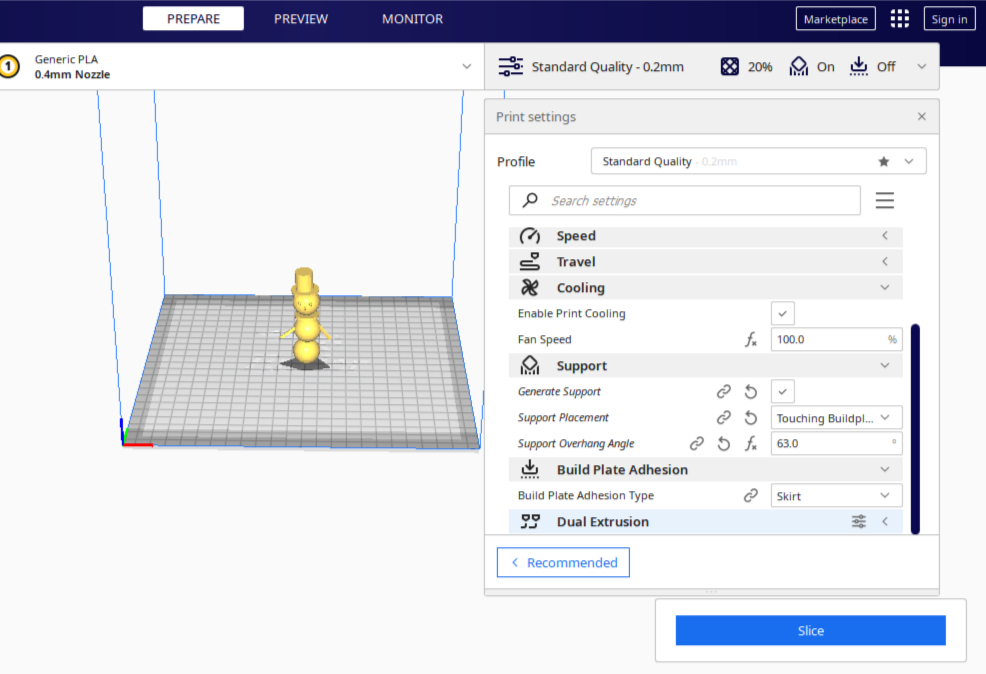986x674 pixels.
Task: Click link icon for Support Overhang Angle
Action: pyautogui.click(x=697, y=443)
